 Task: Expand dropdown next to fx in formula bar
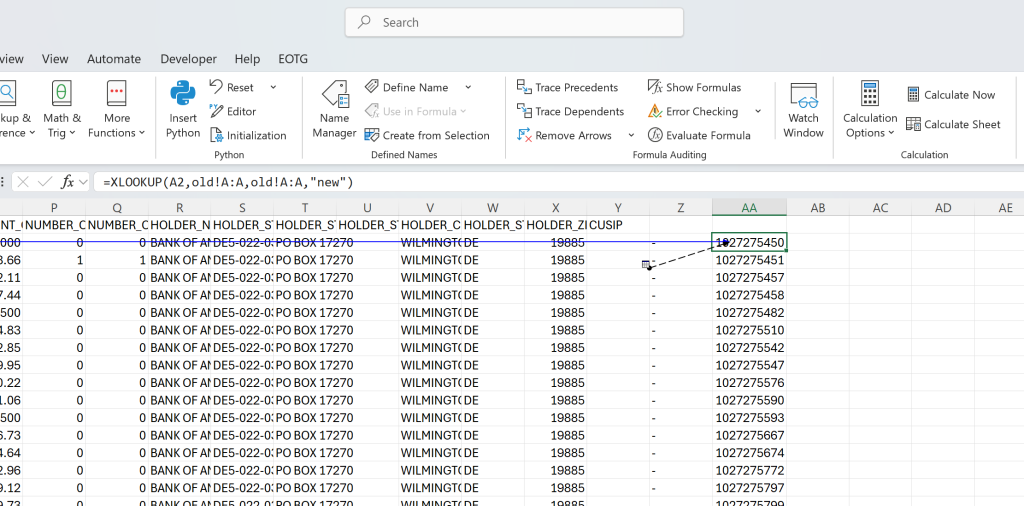[x=83, y=182]
